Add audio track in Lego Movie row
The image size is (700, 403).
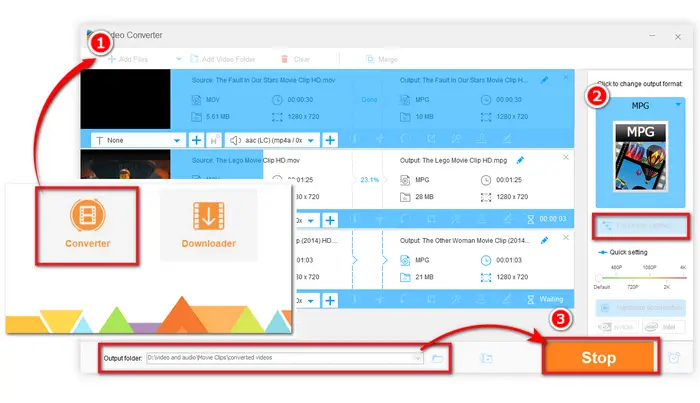coord(330,220)
